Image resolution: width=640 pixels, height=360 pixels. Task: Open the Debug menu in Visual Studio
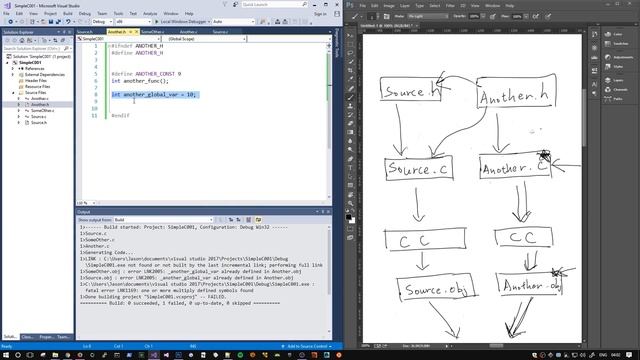84,13
